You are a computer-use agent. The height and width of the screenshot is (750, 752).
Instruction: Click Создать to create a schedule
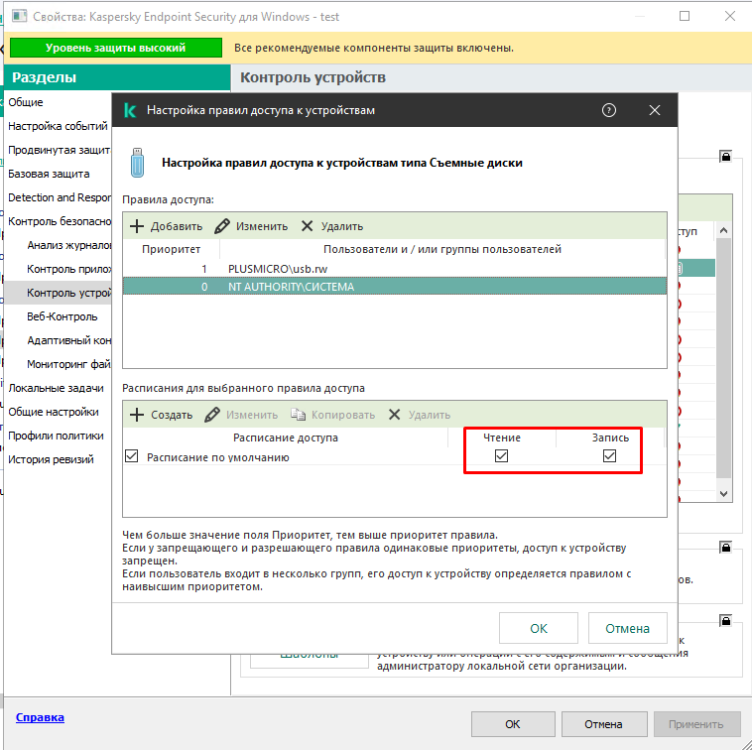pos(161,415)
